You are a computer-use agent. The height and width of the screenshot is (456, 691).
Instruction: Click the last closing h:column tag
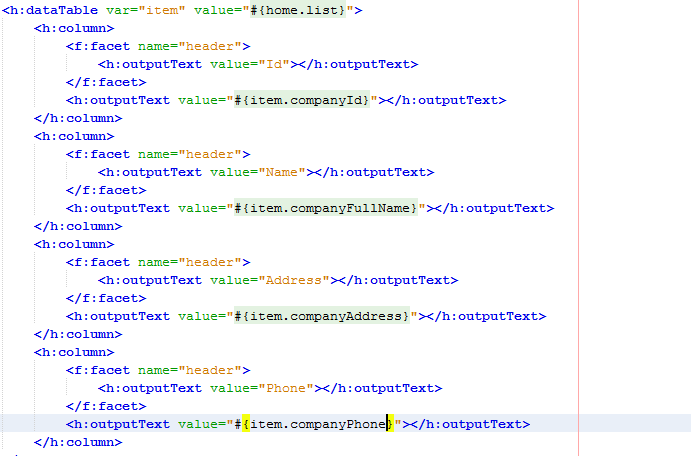(78, 442)
